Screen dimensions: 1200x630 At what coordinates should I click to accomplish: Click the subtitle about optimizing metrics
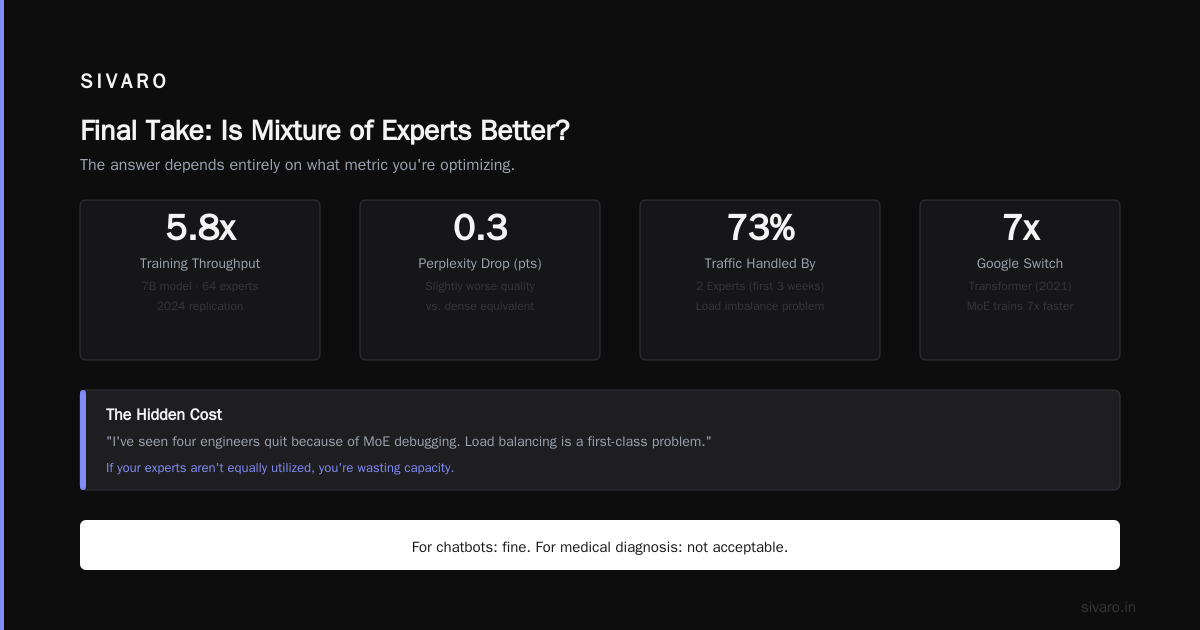coord(297,165)
